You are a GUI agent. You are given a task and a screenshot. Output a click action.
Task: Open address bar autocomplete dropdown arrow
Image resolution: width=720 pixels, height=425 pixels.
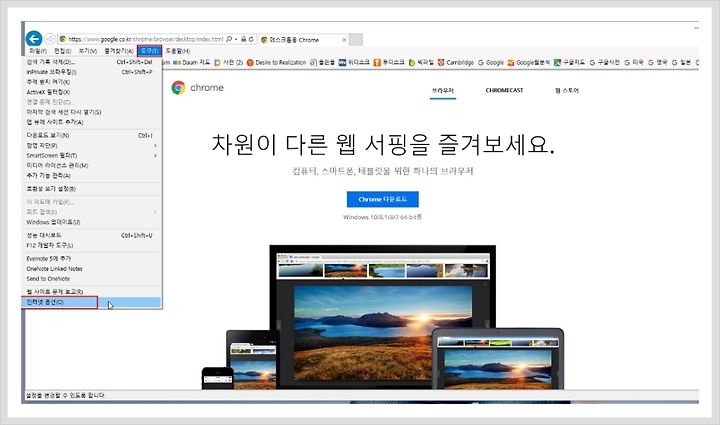[236, 39]
